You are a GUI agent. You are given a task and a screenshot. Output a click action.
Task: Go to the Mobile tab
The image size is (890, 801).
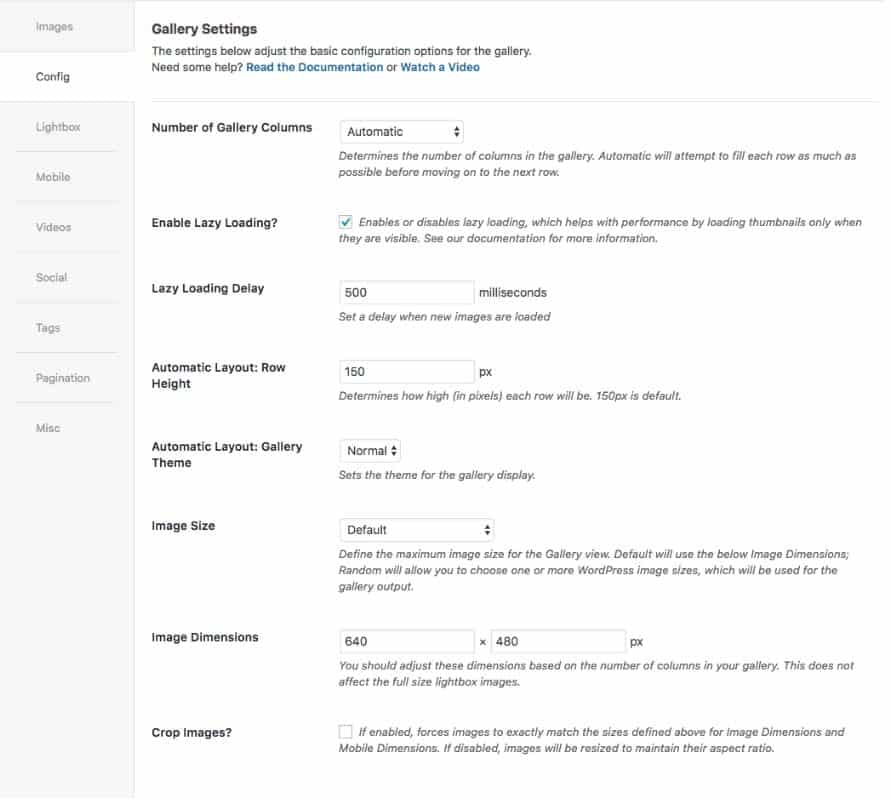pyautogui.click(x=53, y=177)
